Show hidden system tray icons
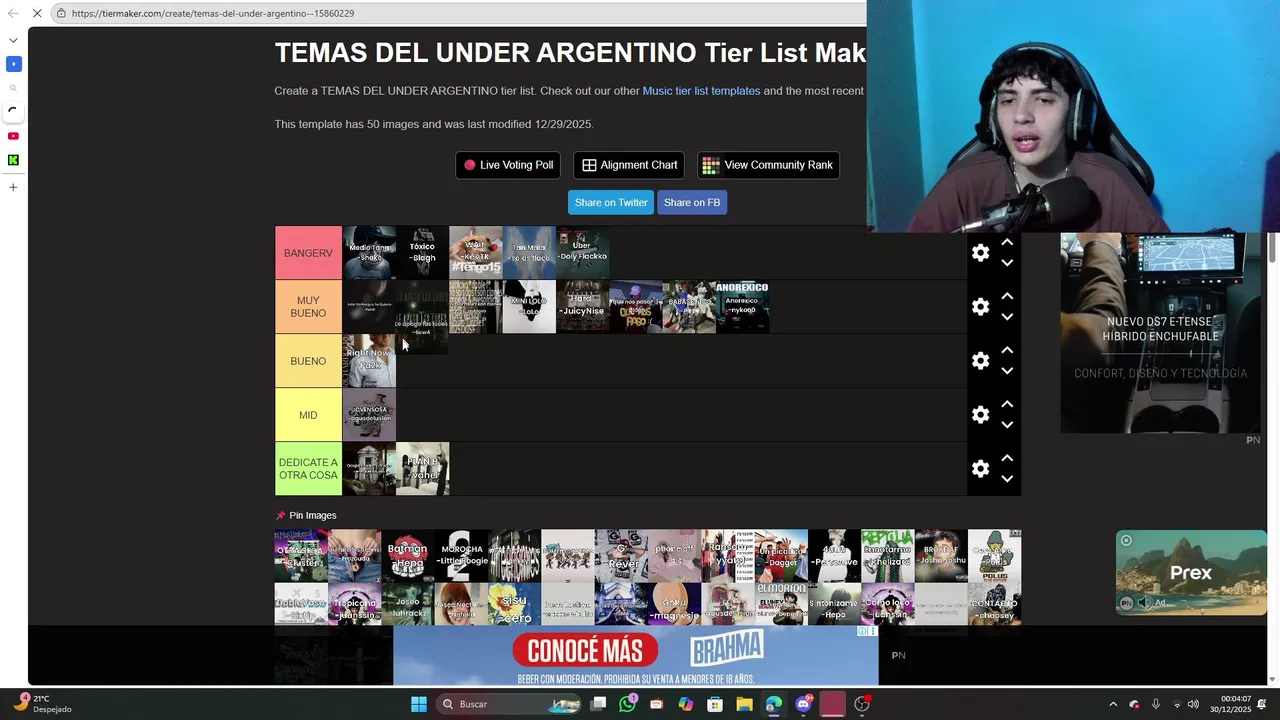 1113,704
